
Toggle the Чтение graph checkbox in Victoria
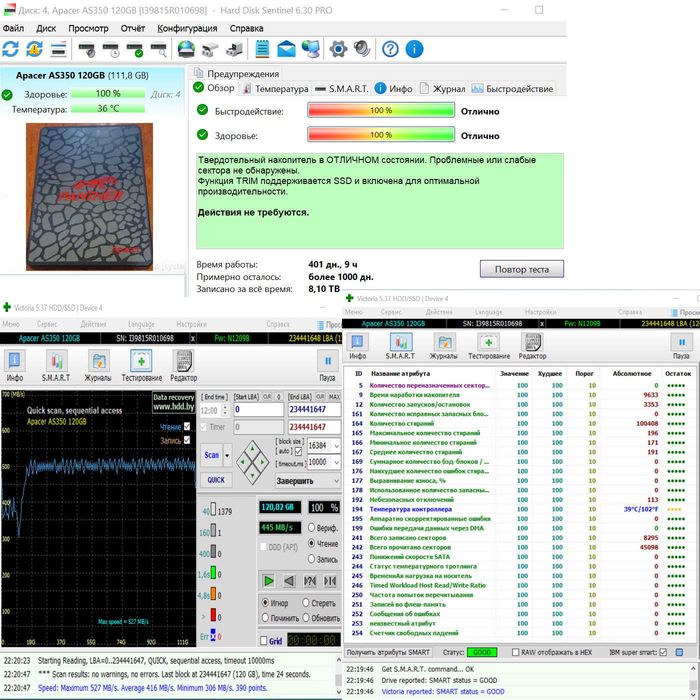pos(187,426)
